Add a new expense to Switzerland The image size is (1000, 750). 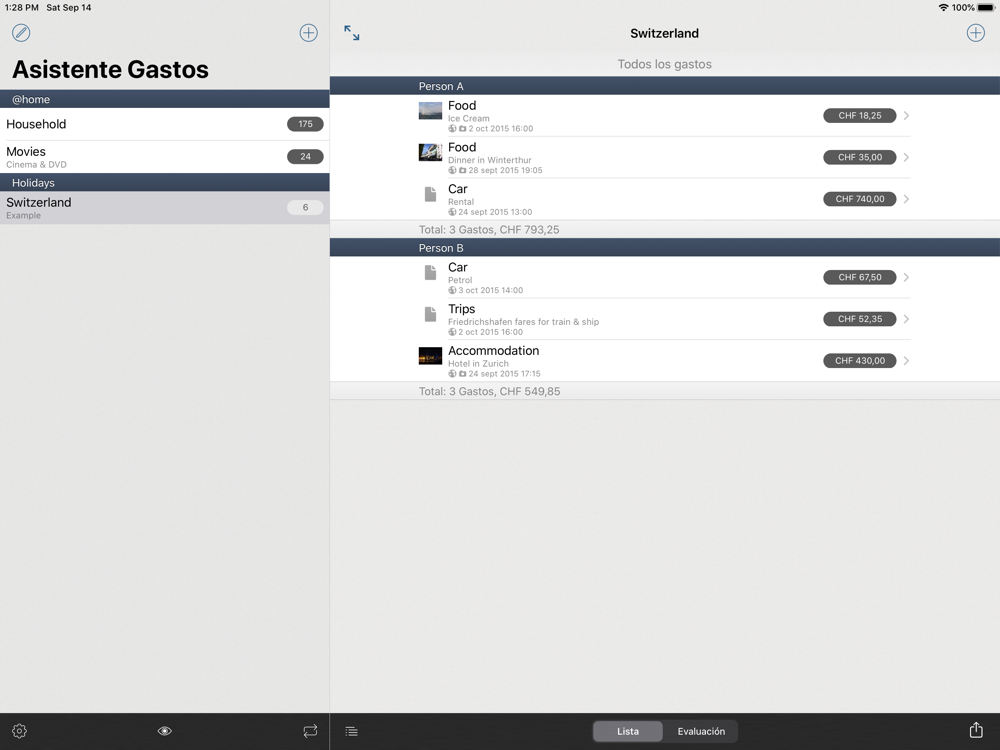click(x=975, y=33)
